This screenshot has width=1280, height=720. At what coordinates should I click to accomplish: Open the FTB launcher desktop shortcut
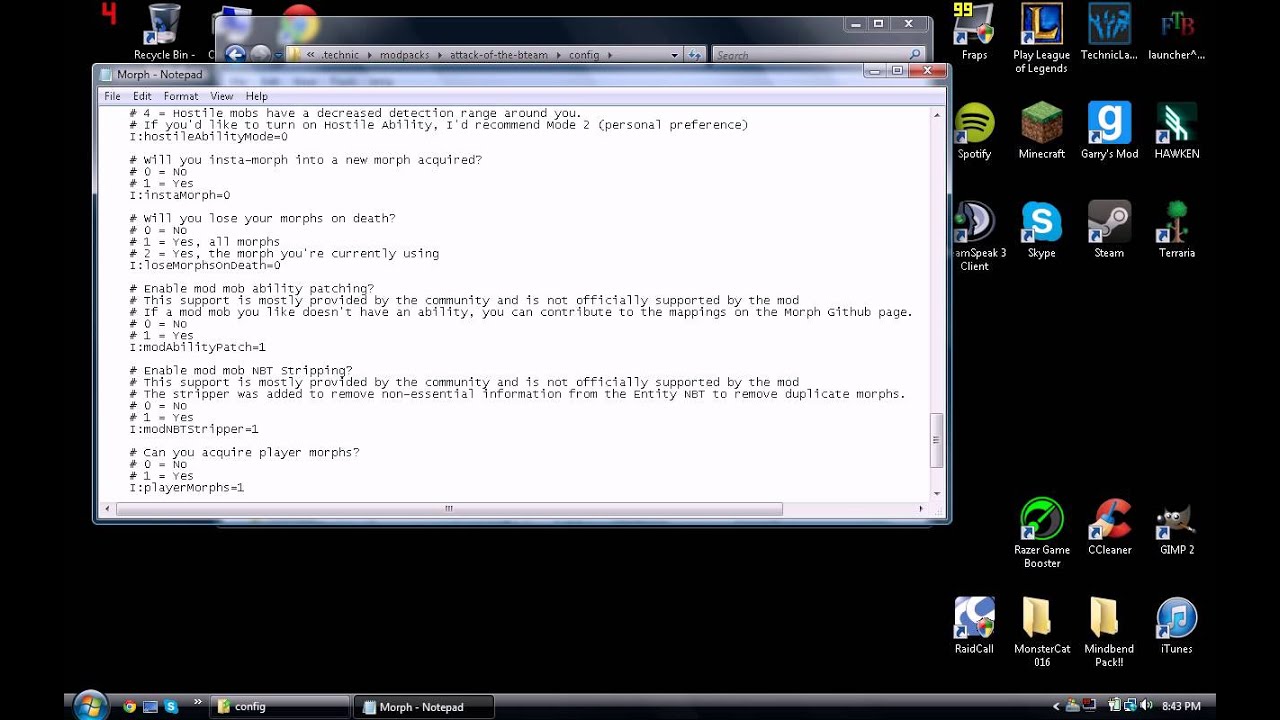[1177, 32]
